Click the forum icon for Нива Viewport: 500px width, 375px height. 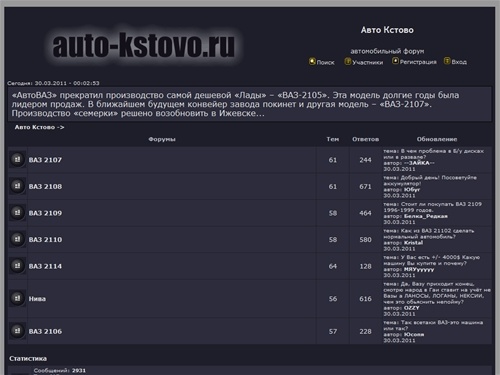[x=17, y=298]
